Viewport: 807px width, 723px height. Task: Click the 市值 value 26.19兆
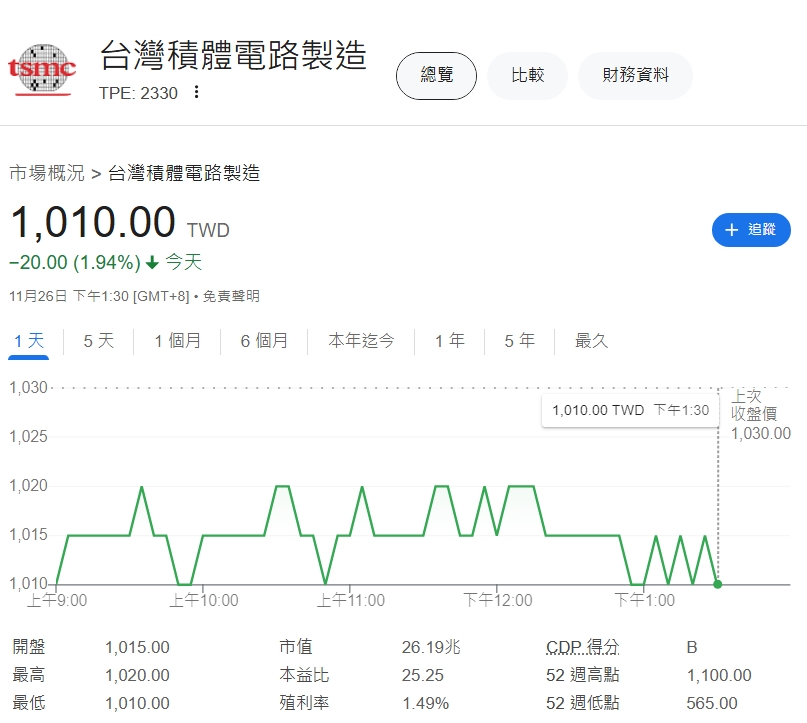(431, 647)
